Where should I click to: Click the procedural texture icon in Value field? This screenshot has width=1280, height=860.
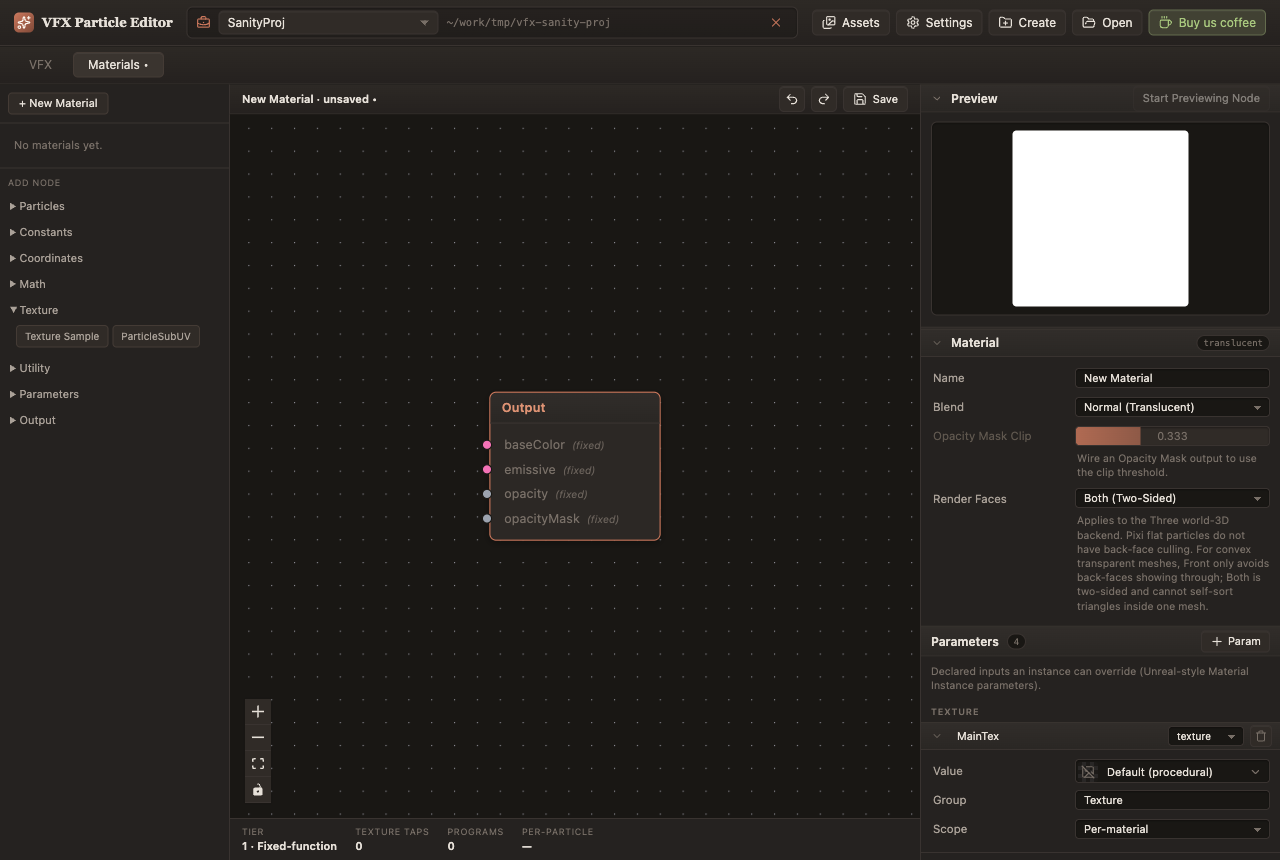pos(1088,772)
